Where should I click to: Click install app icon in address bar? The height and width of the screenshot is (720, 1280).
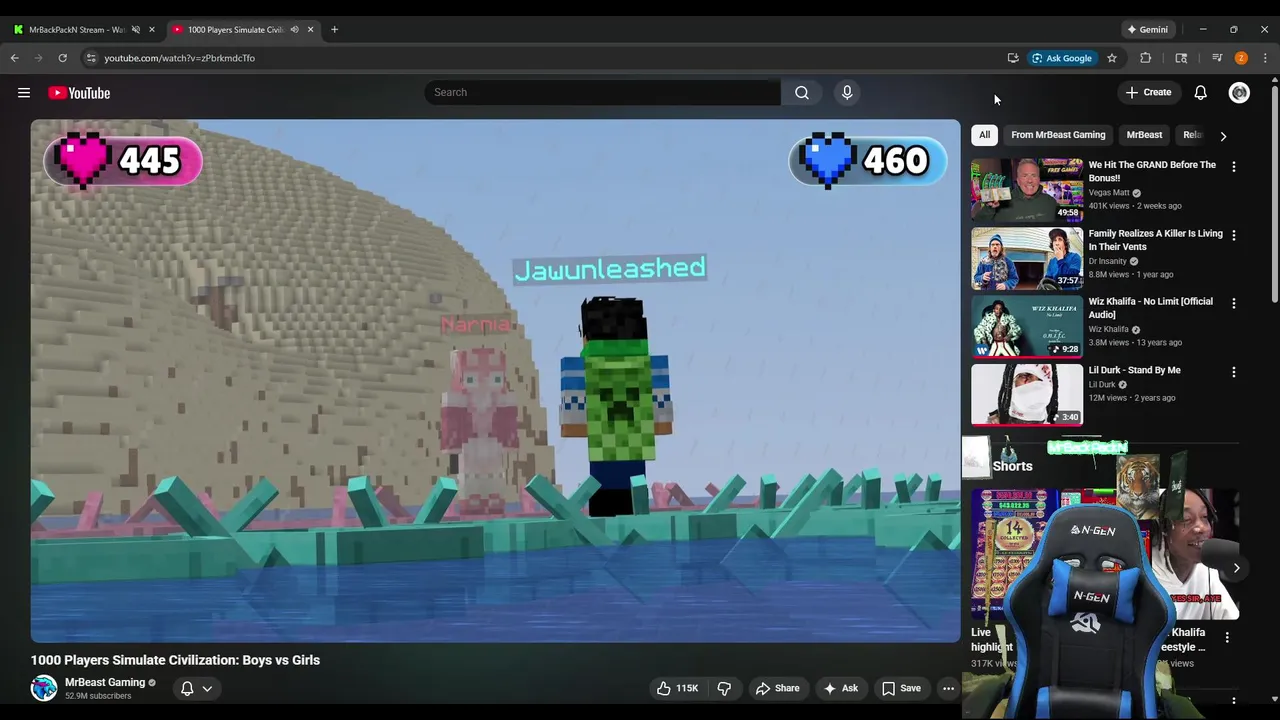(1013, 58)
